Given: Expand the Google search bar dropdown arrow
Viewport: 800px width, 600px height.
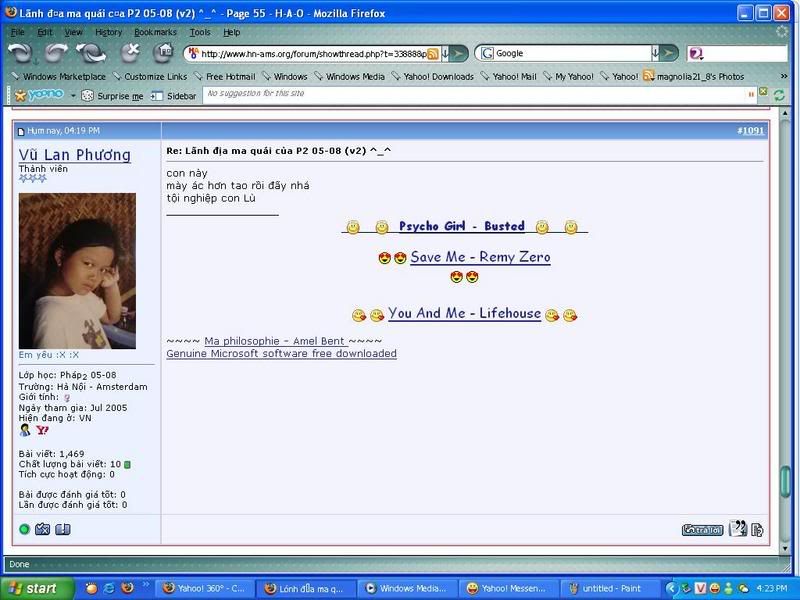Looking at the screenshot, I should [657, 53].
